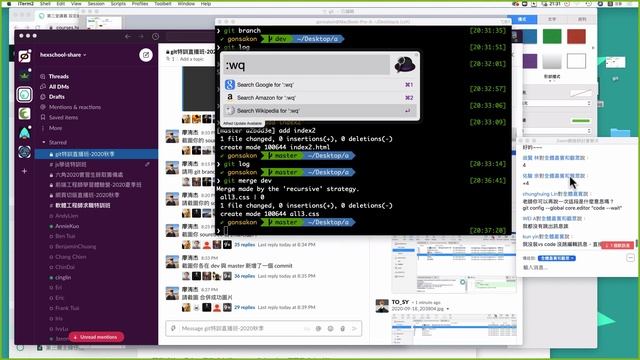Switch to the hexschool workspace icon at top
Image resolution: width=640 pixels, height=360 pixels.
click(24, 56)
